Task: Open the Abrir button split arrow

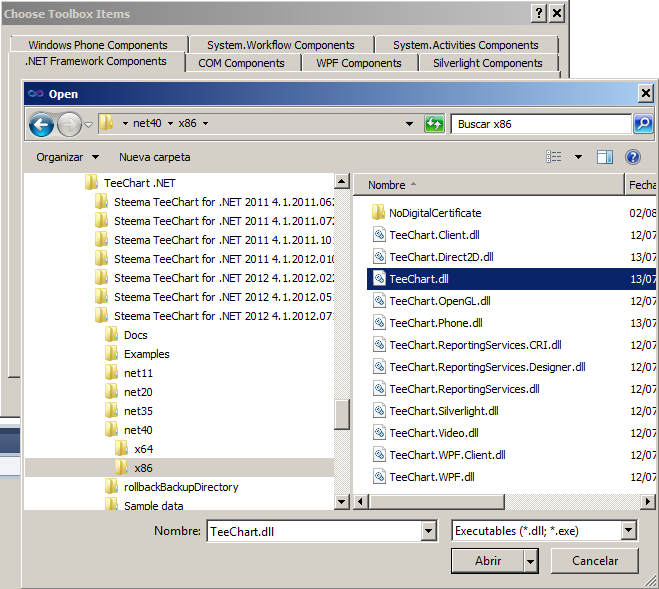Action: point(530,561)
